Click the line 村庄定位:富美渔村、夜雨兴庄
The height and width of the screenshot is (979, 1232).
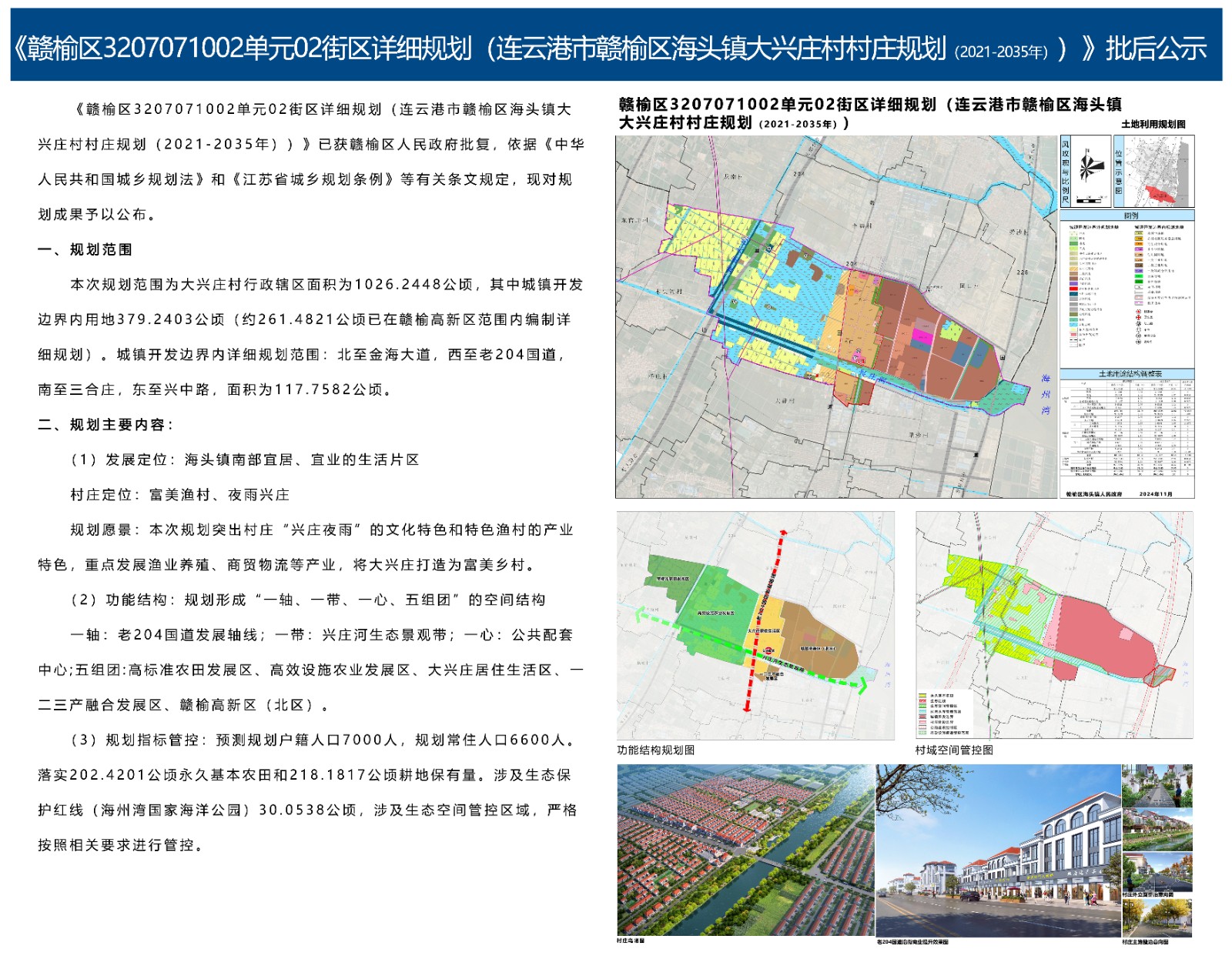coord(180,495)
